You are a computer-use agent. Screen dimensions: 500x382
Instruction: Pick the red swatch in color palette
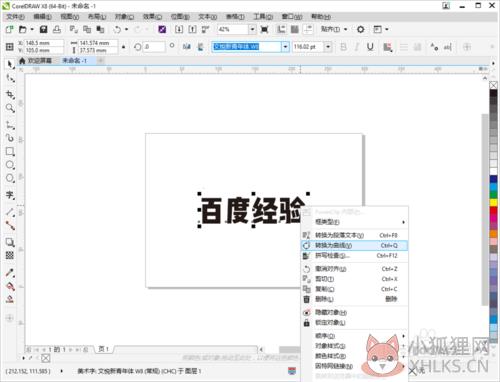(x=493, y=211)
